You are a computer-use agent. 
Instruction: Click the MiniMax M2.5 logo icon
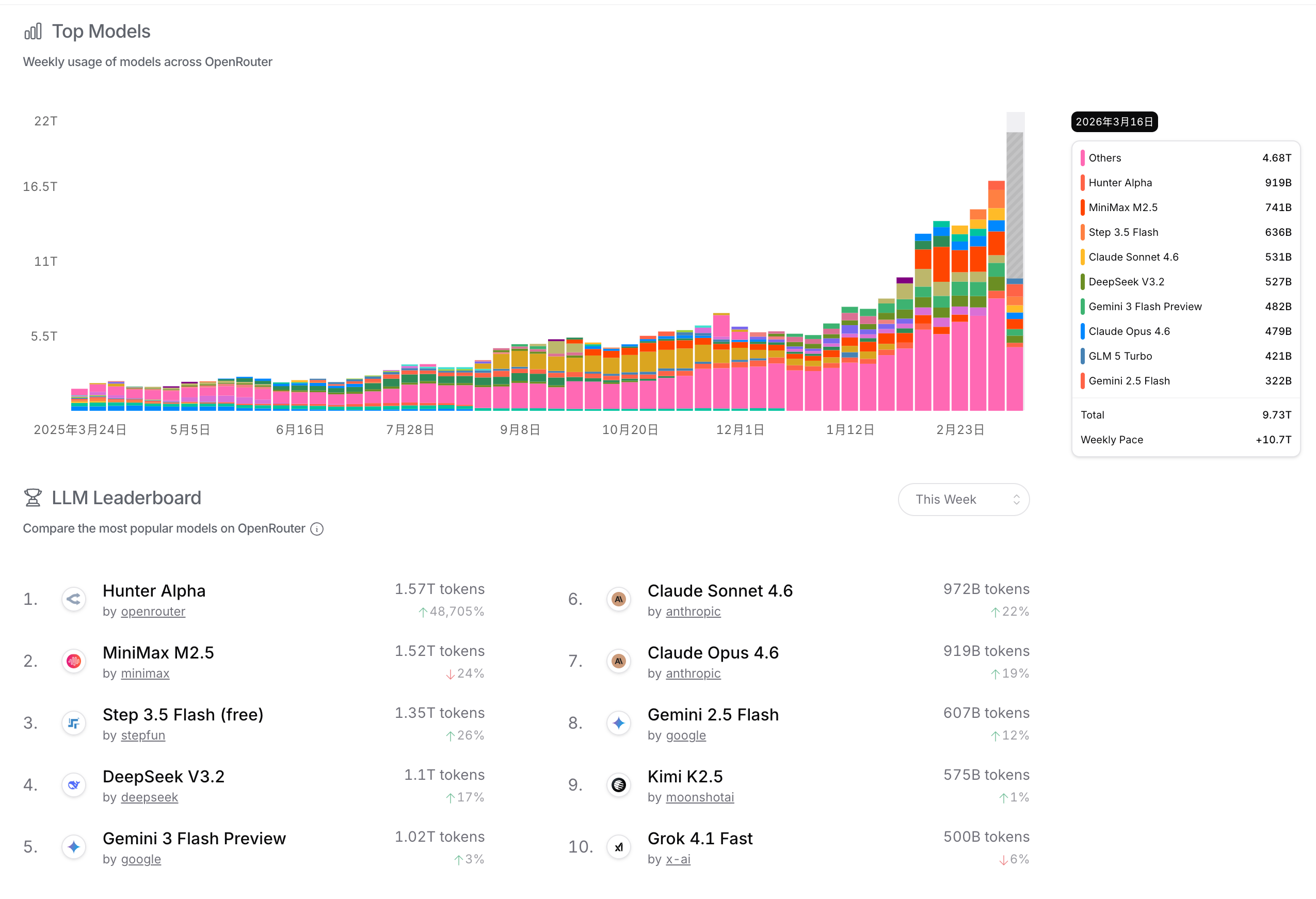(74, 661)
